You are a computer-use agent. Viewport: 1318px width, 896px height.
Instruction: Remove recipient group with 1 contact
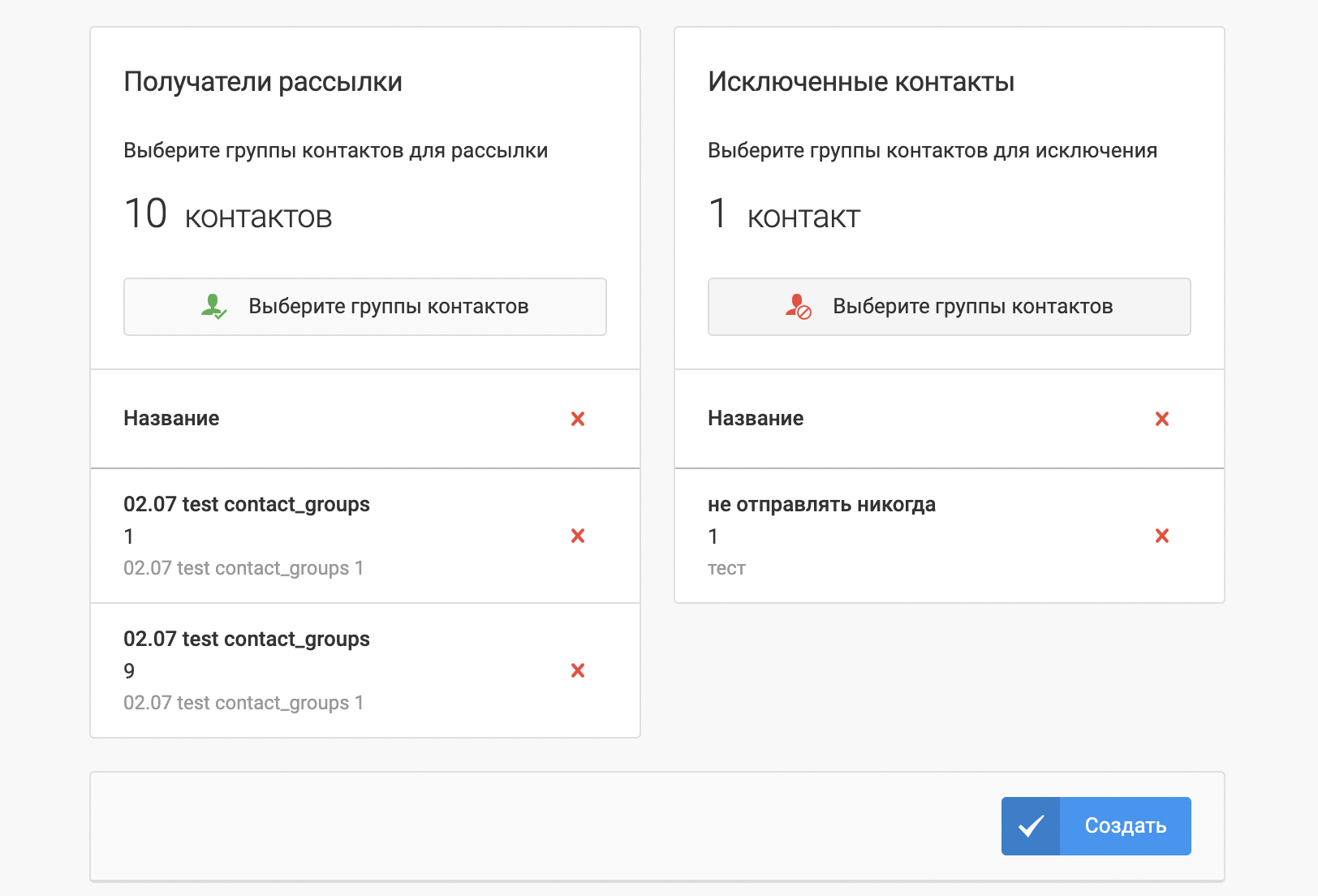(578, 536)
